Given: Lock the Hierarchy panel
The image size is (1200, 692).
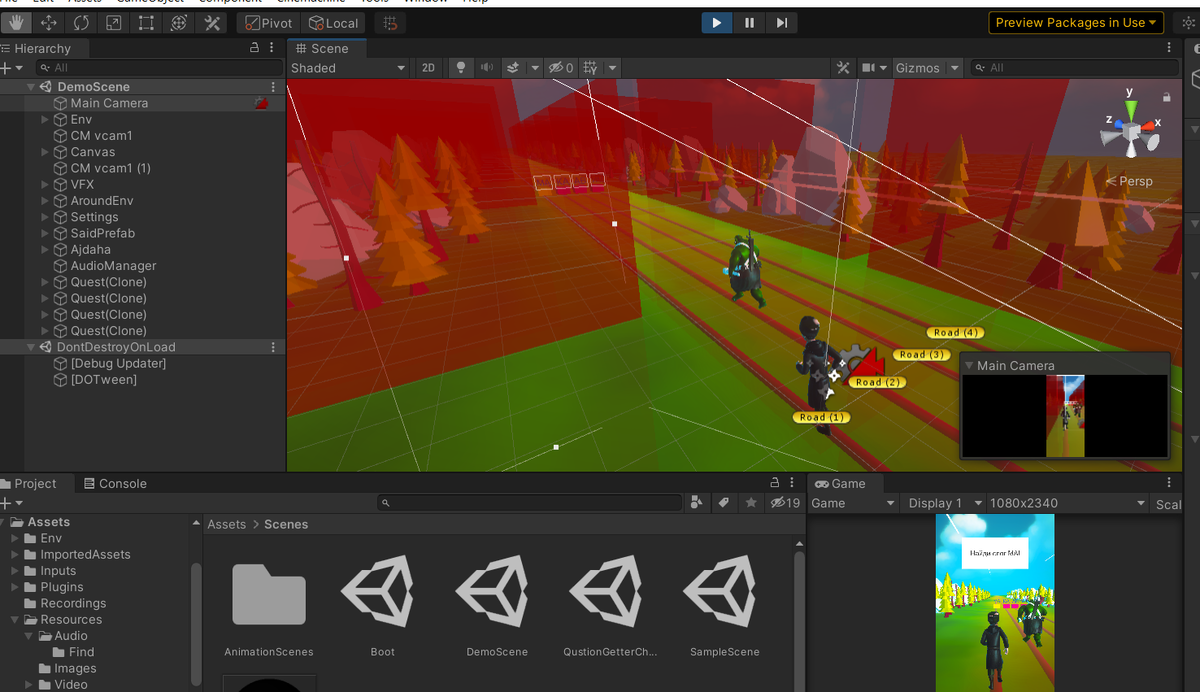Looking at the screenshot, I should pos(255,48).
